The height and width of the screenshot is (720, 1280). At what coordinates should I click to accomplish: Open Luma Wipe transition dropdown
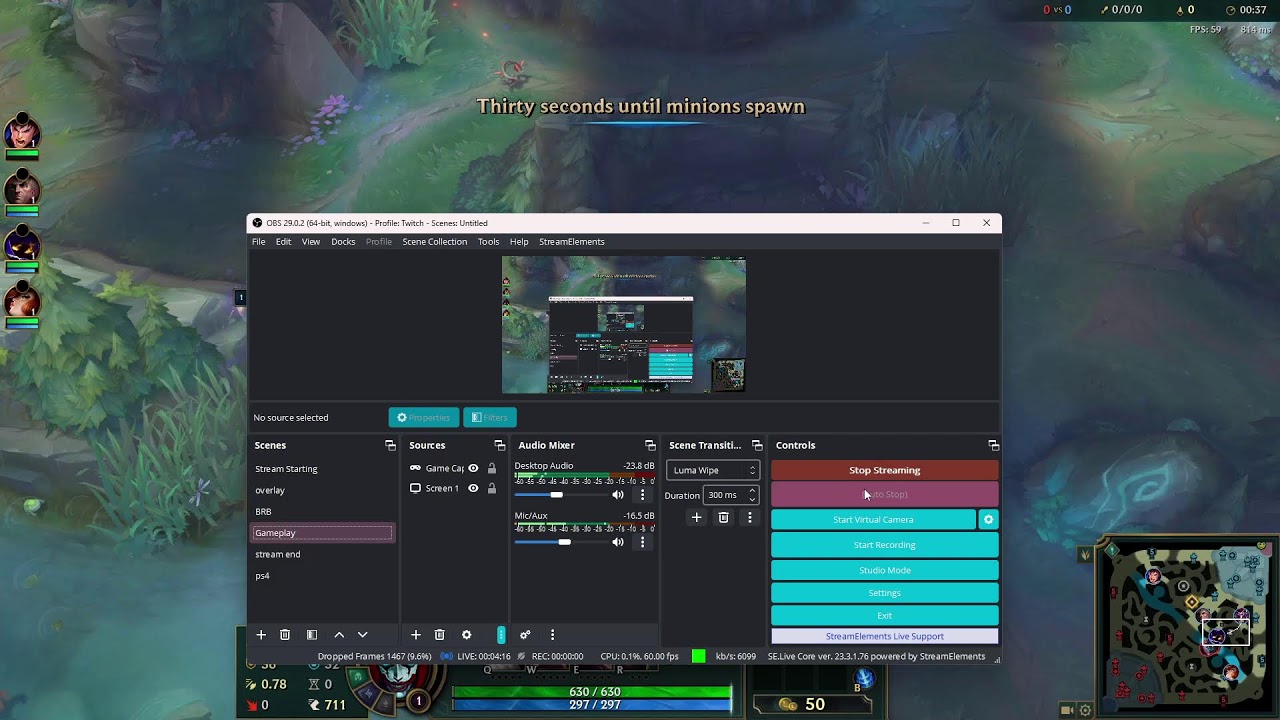[713, 470]
